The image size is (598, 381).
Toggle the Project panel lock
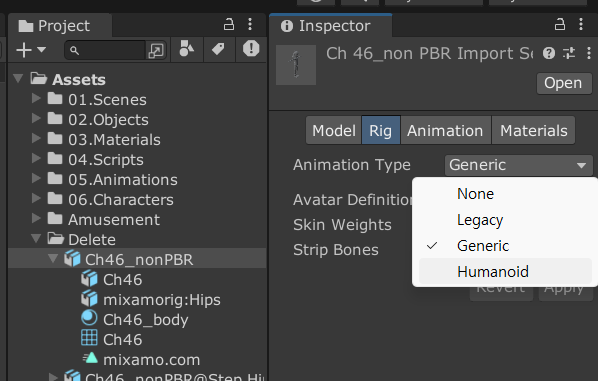[228, 24]
